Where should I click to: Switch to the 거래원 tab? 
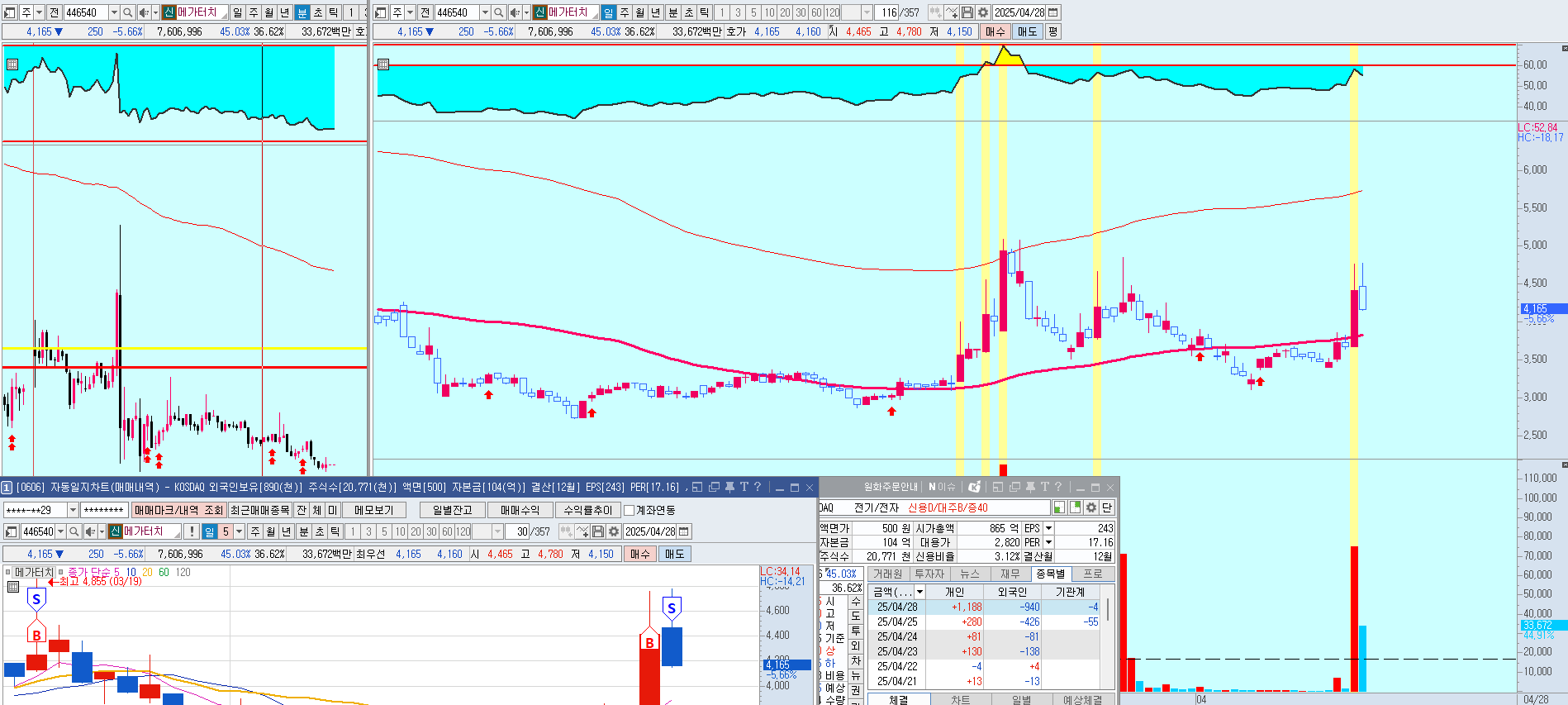click(x=888, y=574)
